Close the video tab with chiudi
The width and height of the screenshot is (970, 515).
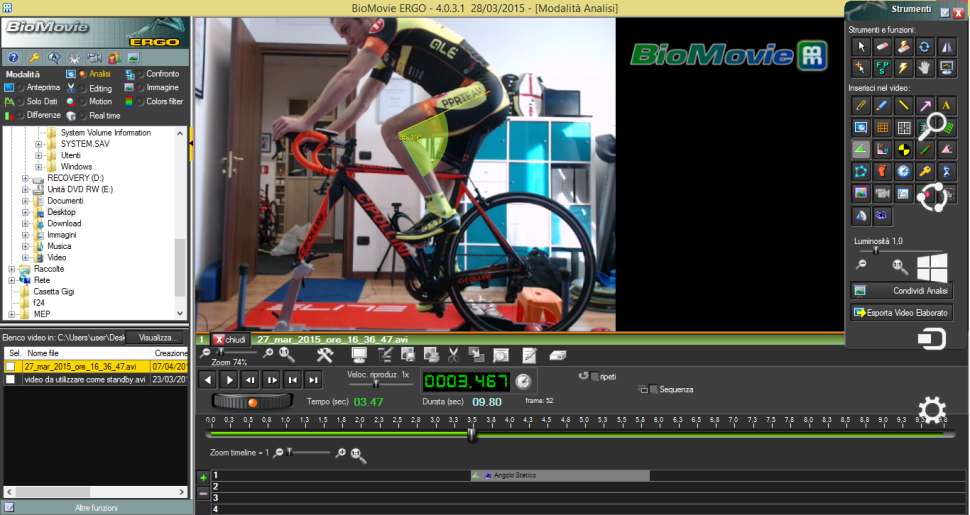click(x=230, y=340)
